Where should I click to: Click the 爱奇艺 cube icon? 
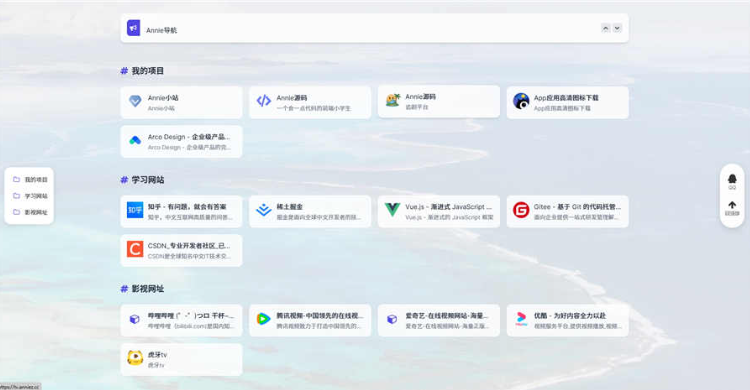point(392,319)
